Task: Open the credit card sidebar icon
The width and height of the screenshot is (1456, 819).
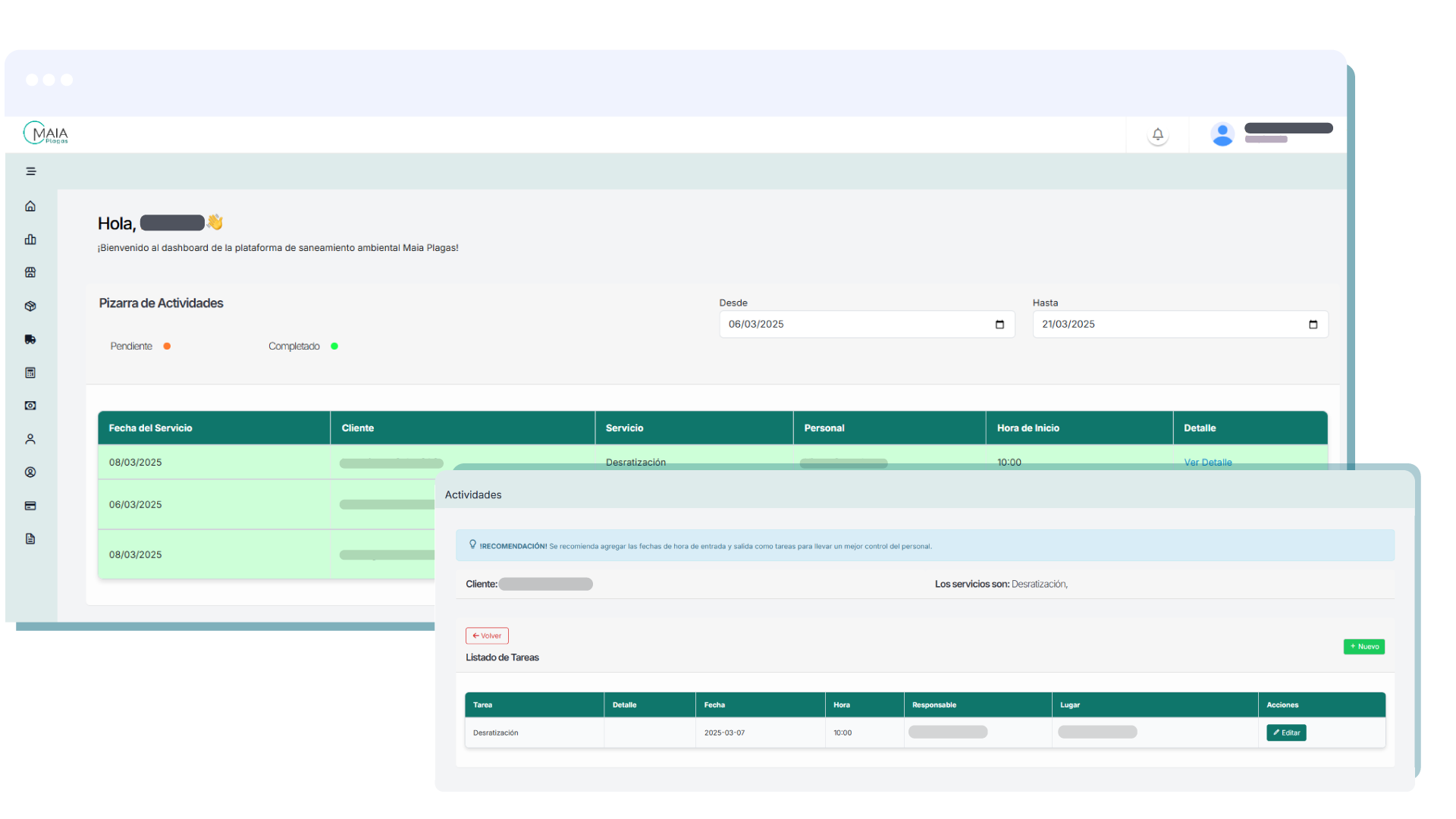Action: pos(30,506)
